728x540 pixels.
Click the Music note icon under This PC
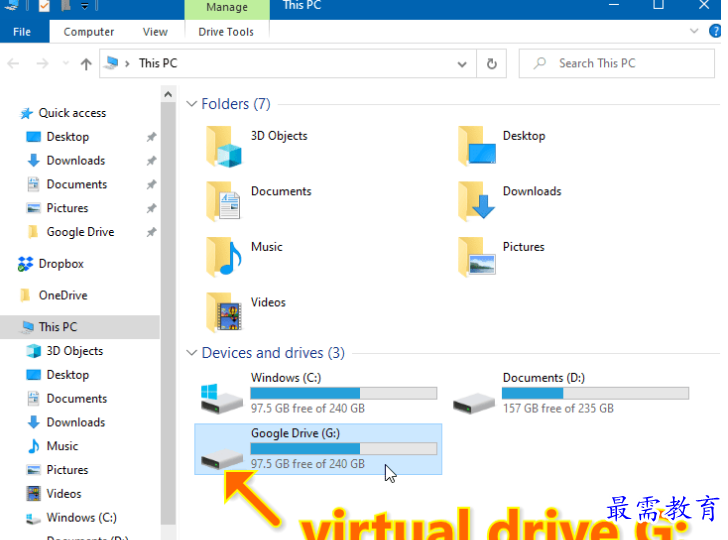point(33,446)
